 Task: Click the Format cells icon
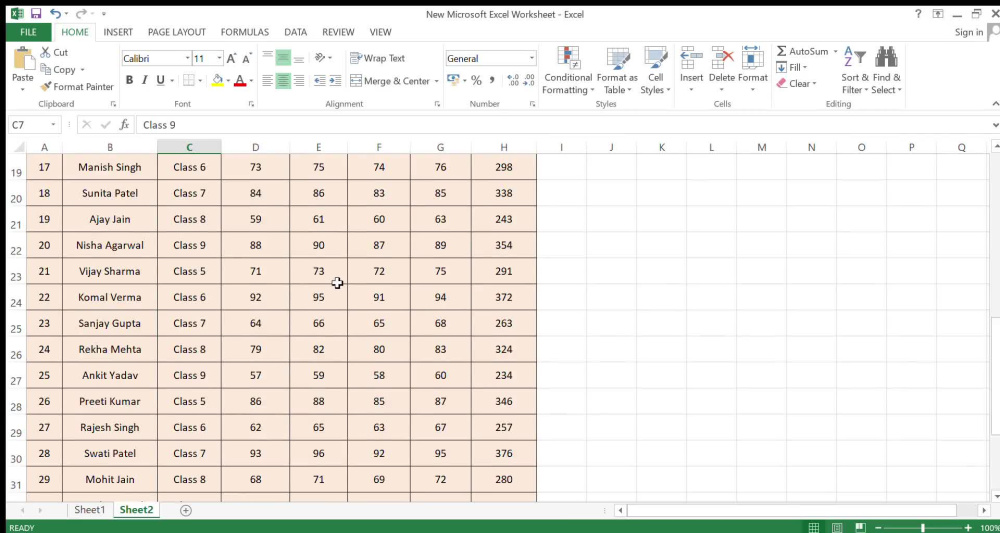pyautogui.click(x=753, y=57)
